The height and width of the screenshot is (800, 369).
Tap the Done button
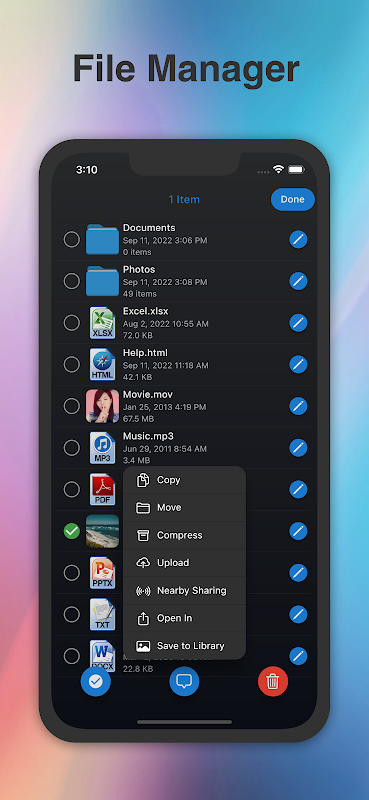[292, 199]
